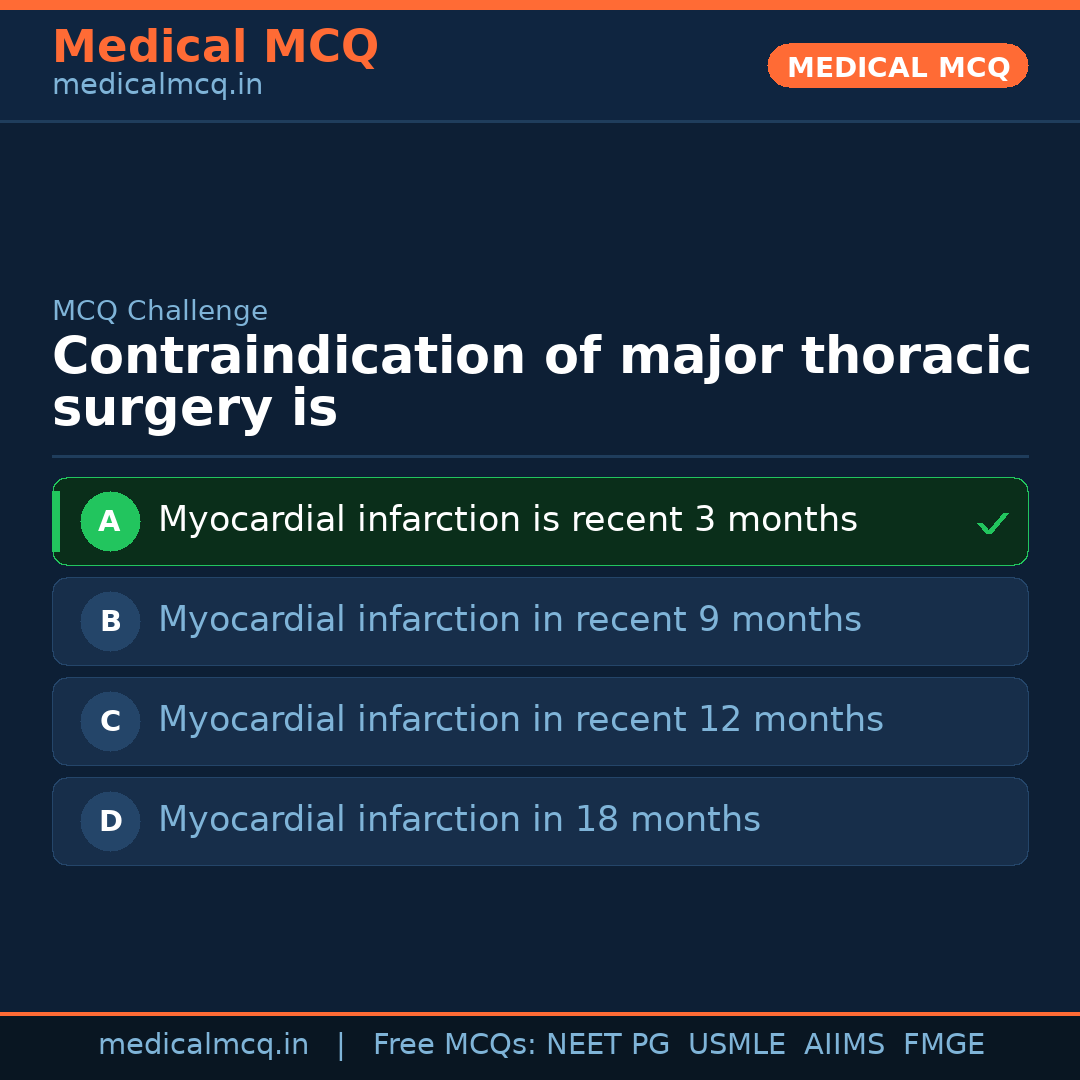The image size is (1080, 1080).
Task: Click the question heading about thoracic surgery
Action: 540,383
